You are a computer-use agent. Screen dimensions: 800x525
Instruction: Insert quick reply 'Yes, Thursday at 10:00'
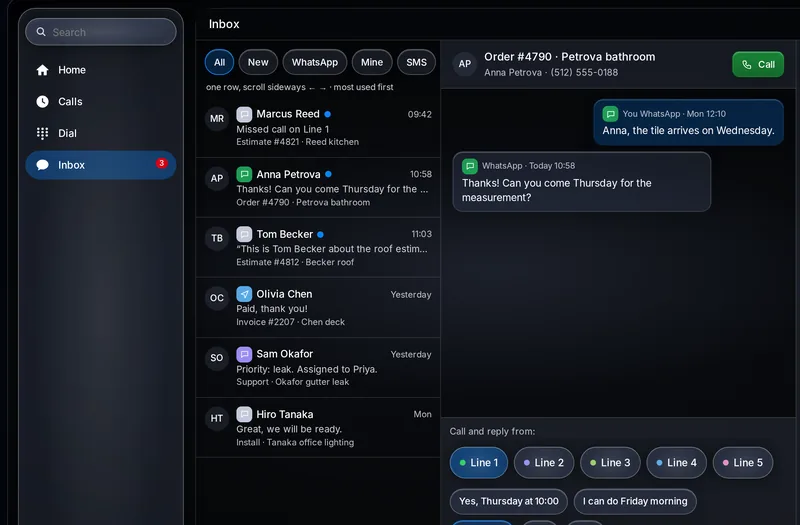(509, 502)
